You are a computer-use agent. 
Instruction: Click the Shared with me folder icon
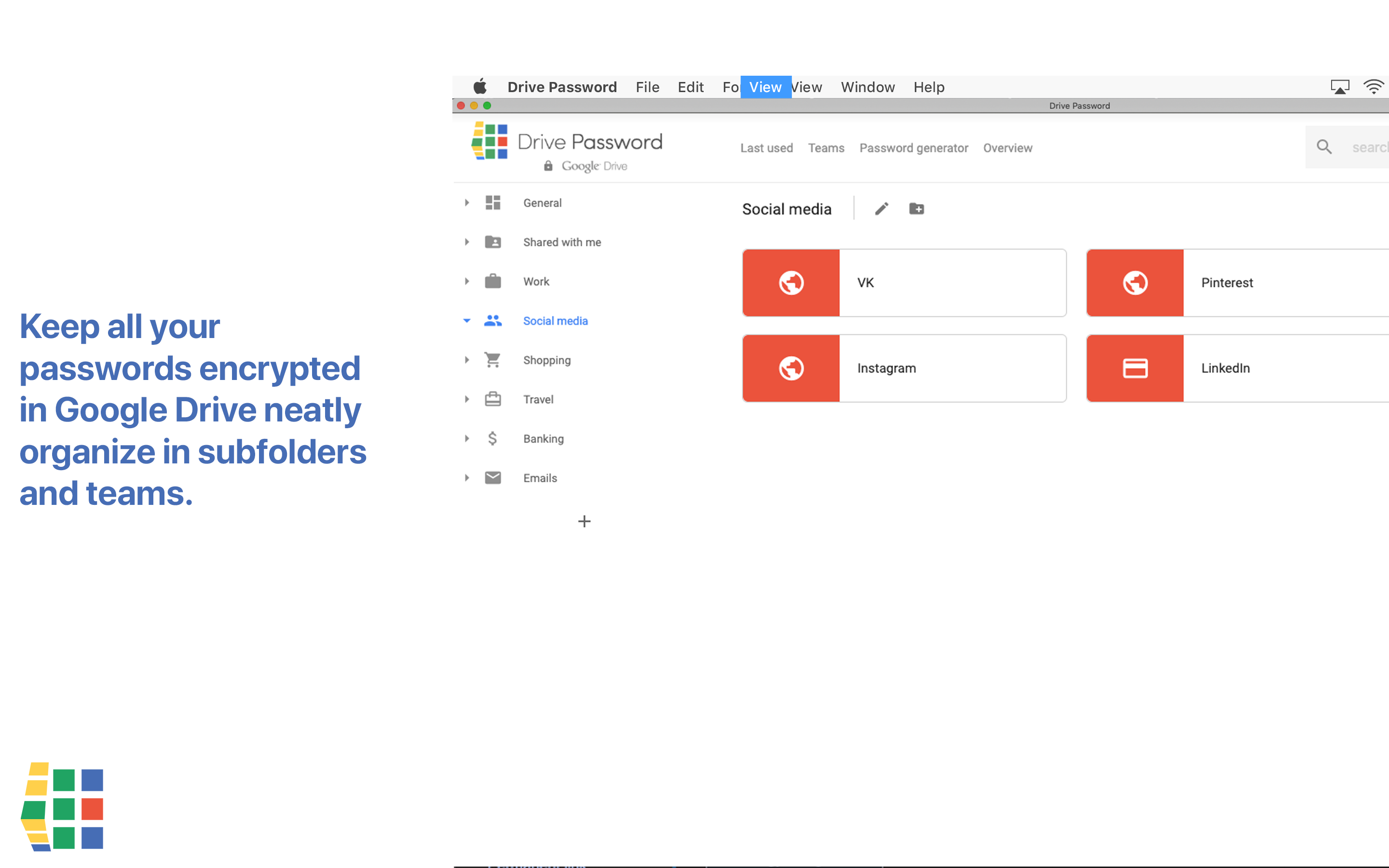(492, 242)
